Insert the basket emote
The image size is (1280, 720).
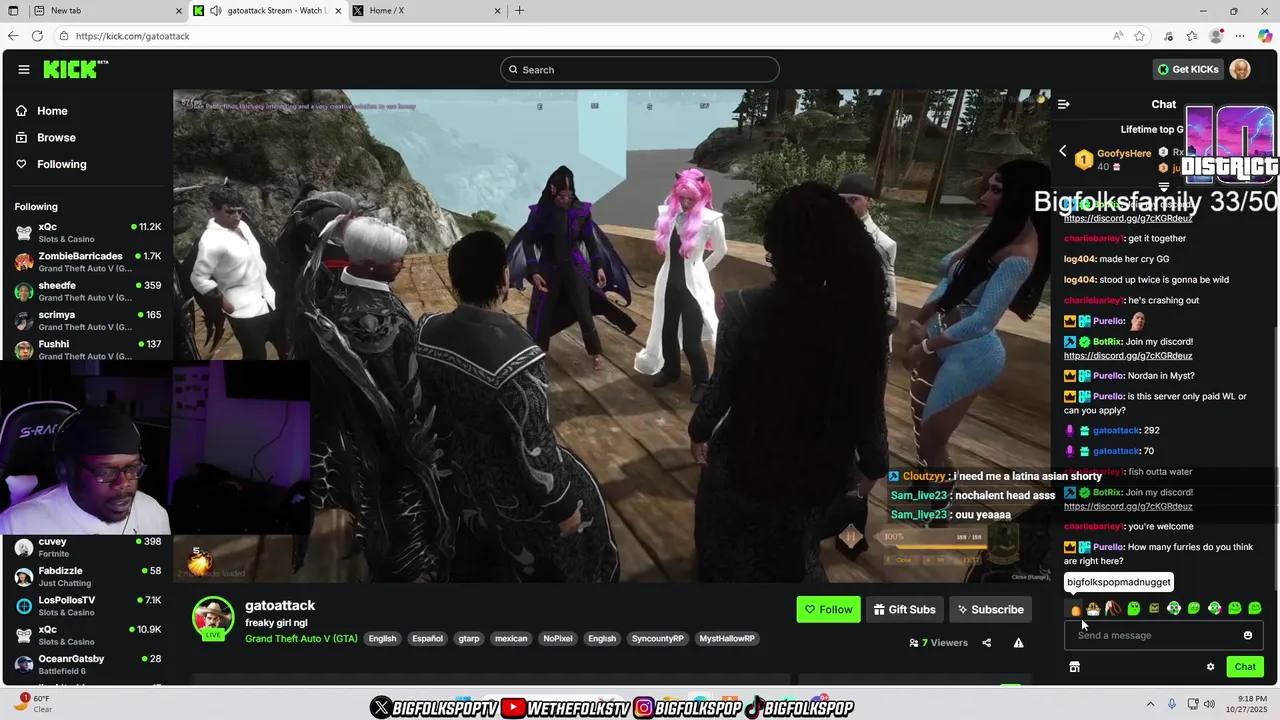(1093, 608)
